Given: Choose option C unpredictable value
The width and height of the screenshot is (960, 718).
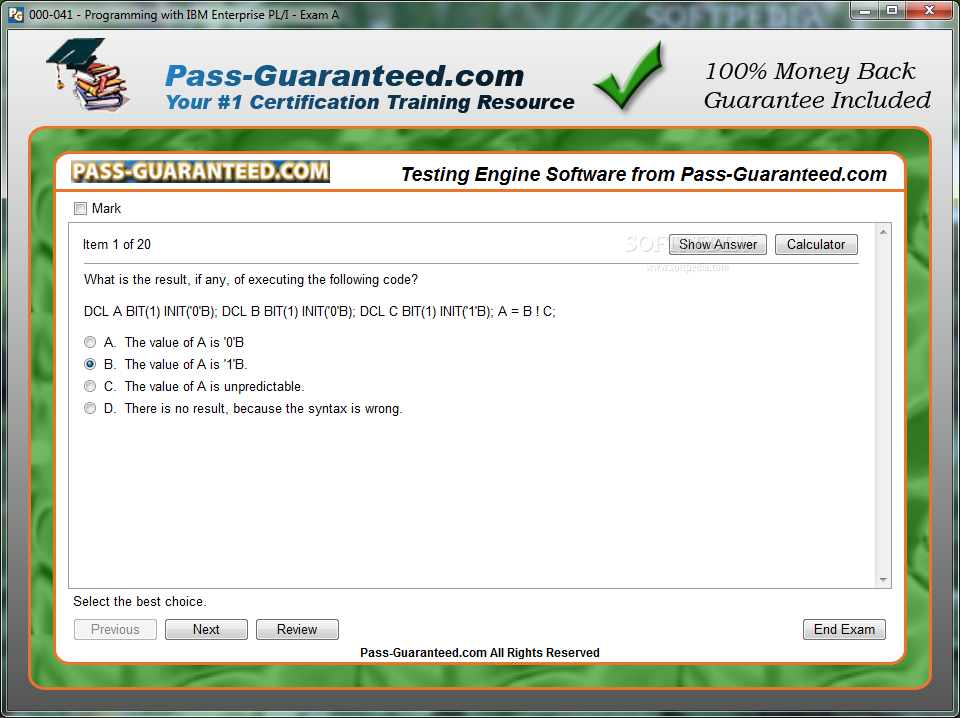Looking at the screenshot, I should 90,386.
